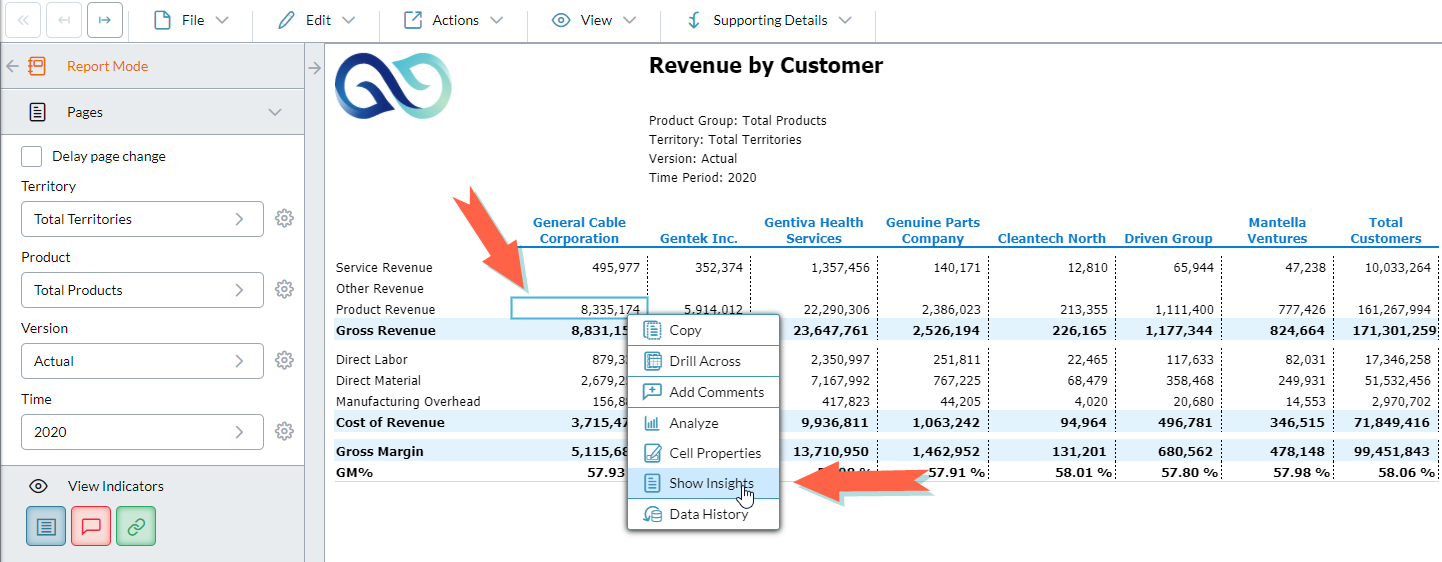Click the back arrow beside Report Mode
This screenshot has width=1442, height=562.
tap(12, 66)
